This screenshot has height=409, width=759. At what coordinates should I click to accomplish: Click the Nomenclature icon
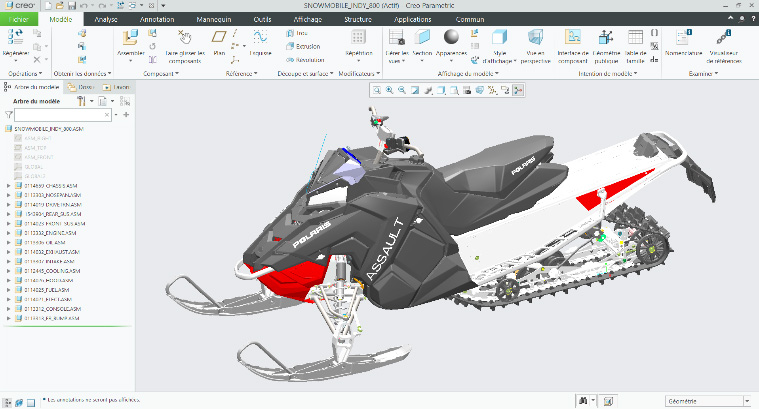(683, 40)
